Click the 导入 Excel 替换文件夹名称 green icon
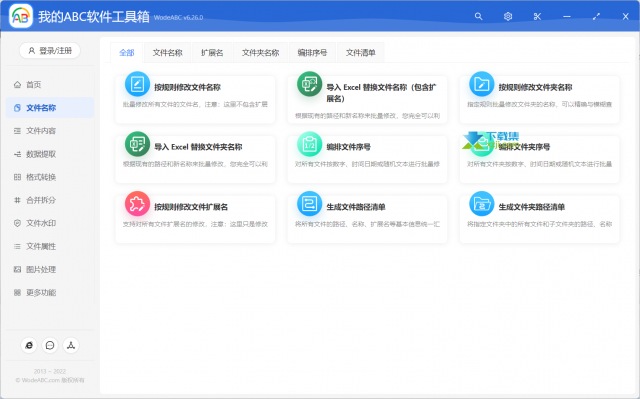Image resolution: width=640 pixels, height=399 pixels. click(137, 144)
